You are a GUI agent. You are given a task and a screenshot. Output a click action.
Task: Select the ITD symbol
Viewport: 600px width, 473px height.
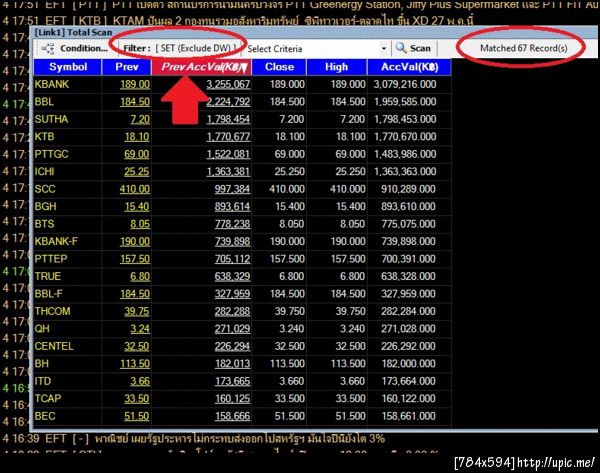pos(42,381)
